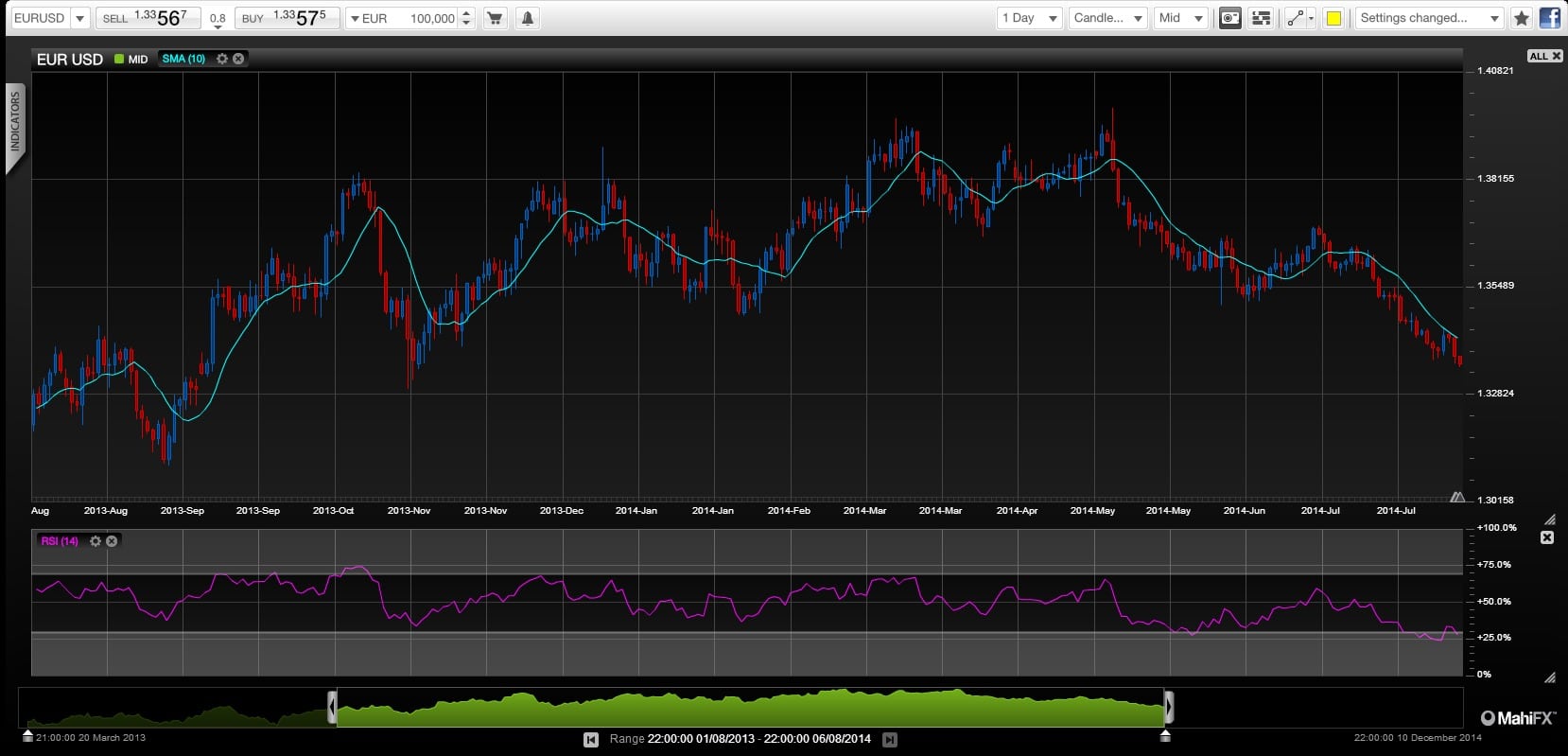This screenshot has width=1568, height=756.
Task: Click the top resize grip above +100.0%
Action: [1550, 519]
